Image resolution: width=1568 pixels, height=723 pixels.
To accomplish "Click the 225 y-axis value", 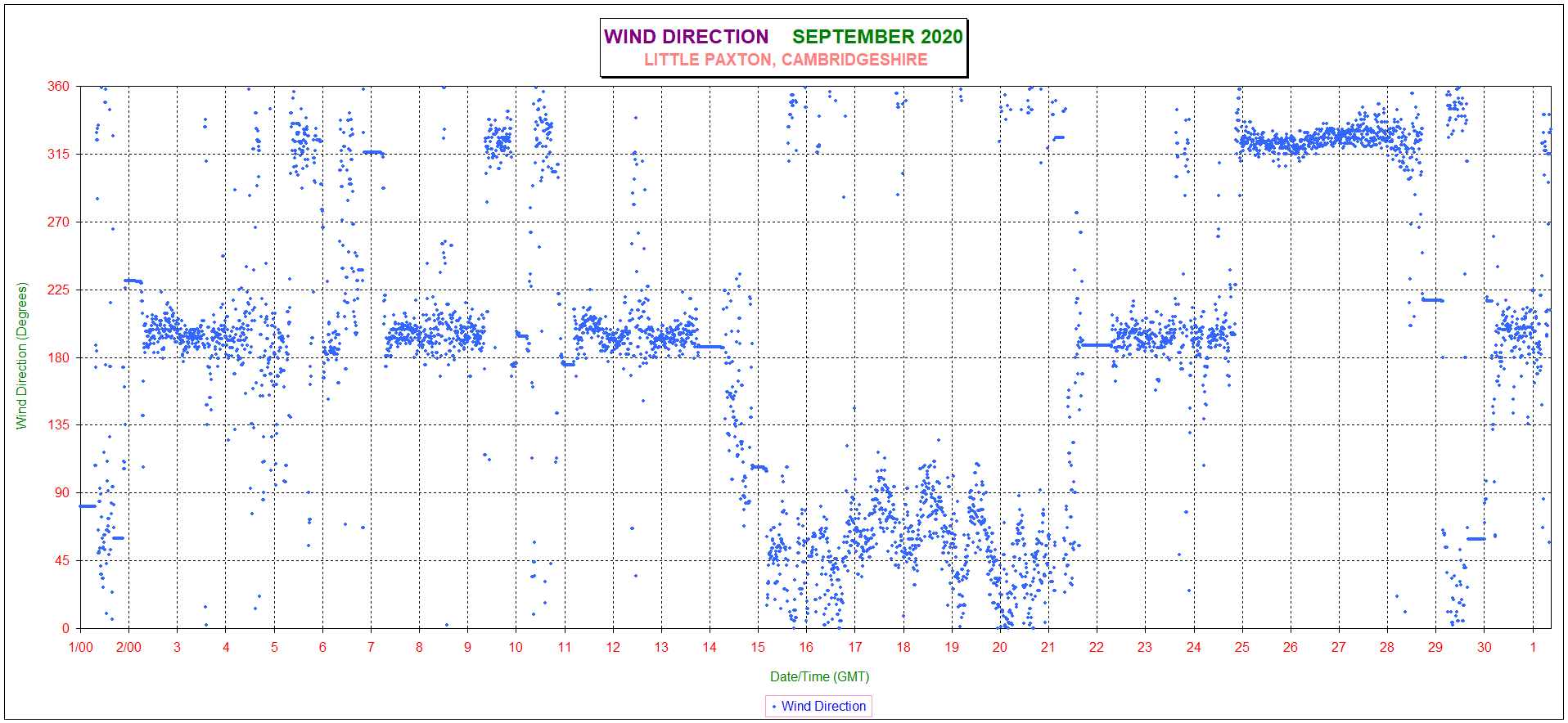I will [58, 290].
